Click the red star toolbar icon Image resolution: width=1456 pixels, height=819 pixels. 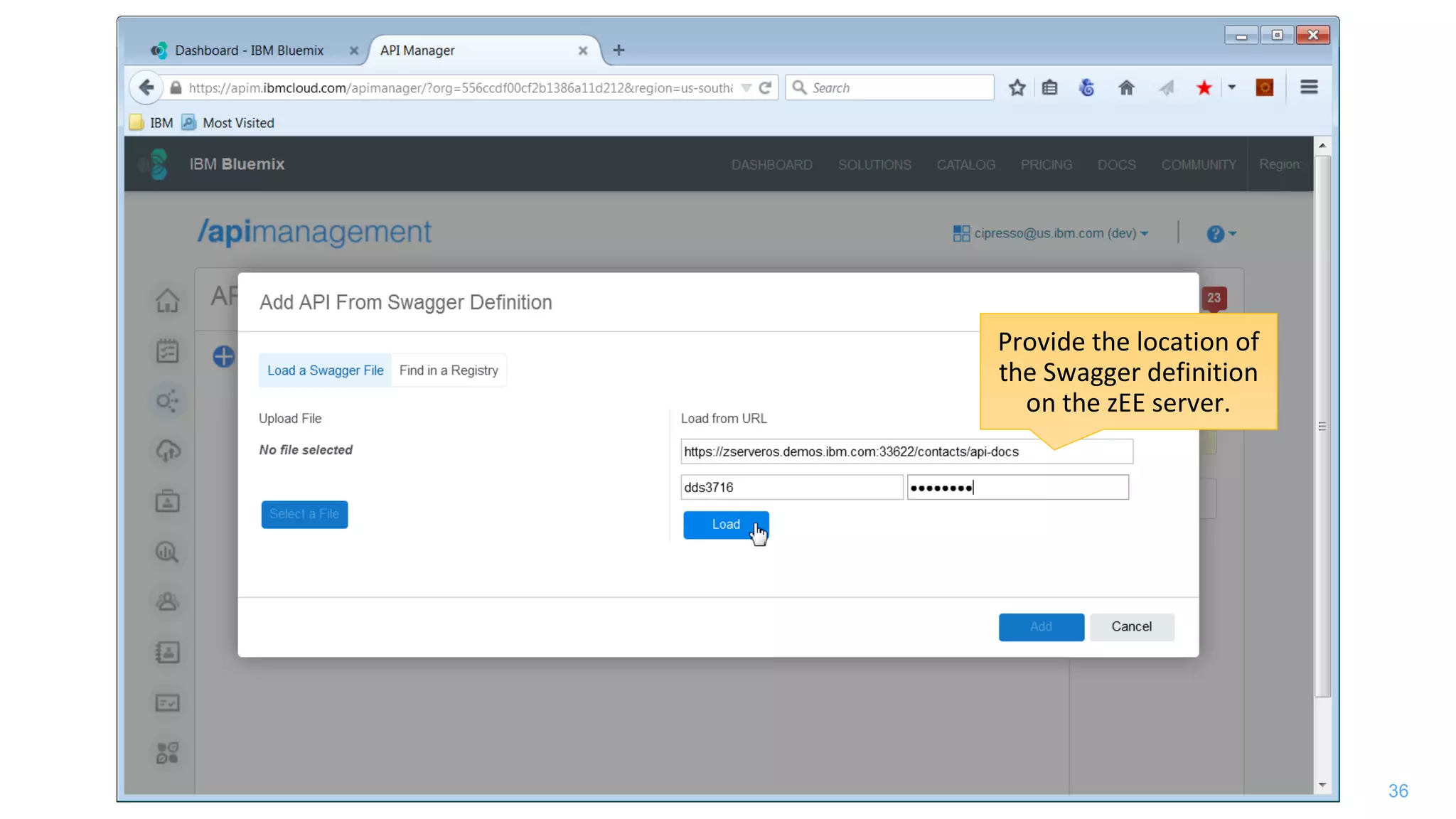point(1204,87)
